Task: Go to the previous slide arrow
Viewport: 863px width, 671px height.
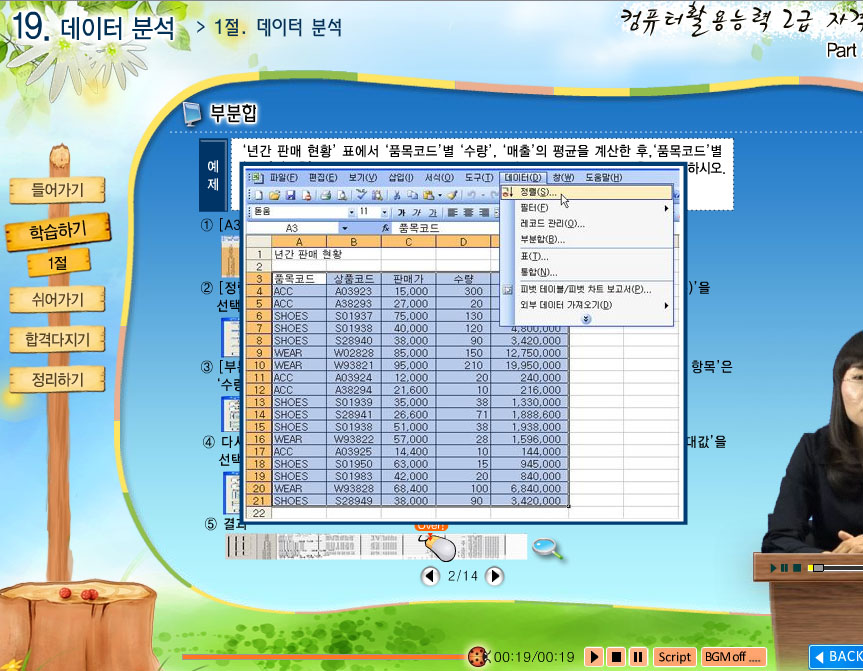Action: 430,576
